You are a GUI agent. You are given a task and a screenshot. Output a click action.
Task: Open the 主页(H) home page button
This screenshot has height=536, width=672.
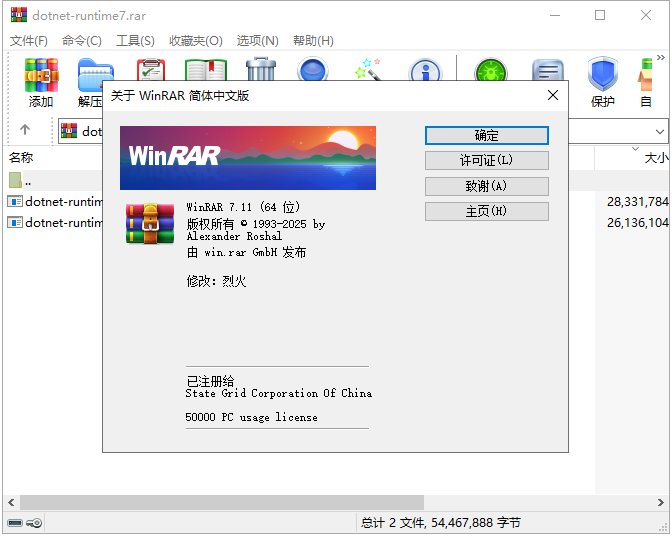tap(487, 211)
